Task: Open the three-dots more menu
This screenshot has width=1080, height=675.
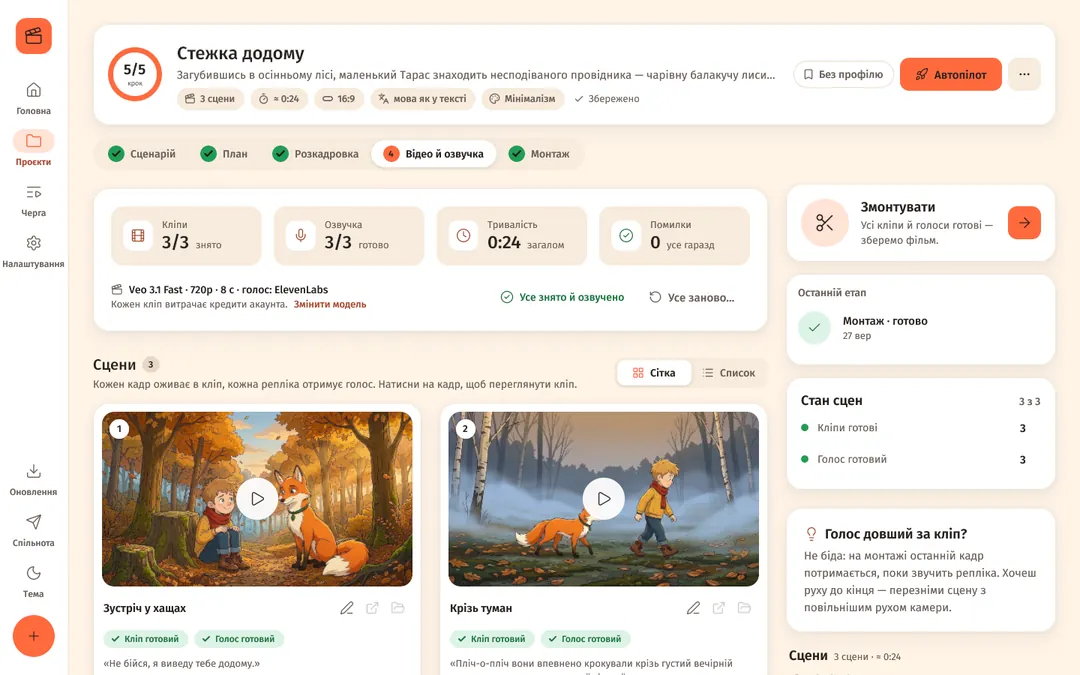Action: [x=1024, y=74]
